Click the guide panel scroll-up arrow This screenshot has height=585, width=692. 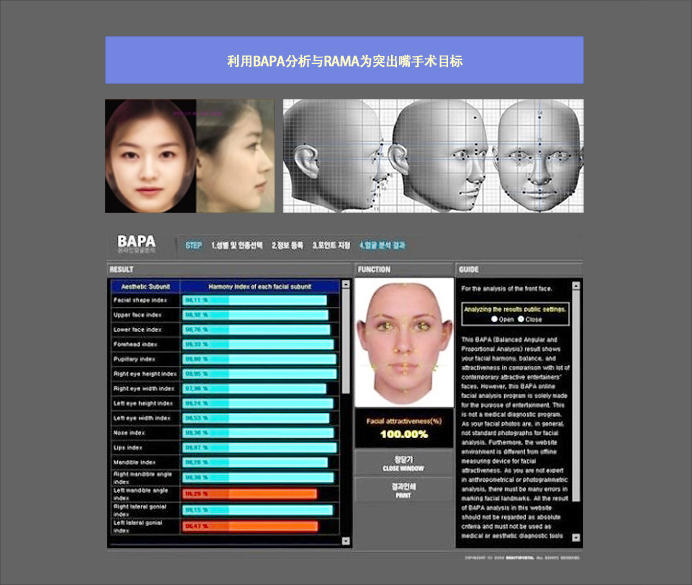pyautogui.click(x=576, y=285)
